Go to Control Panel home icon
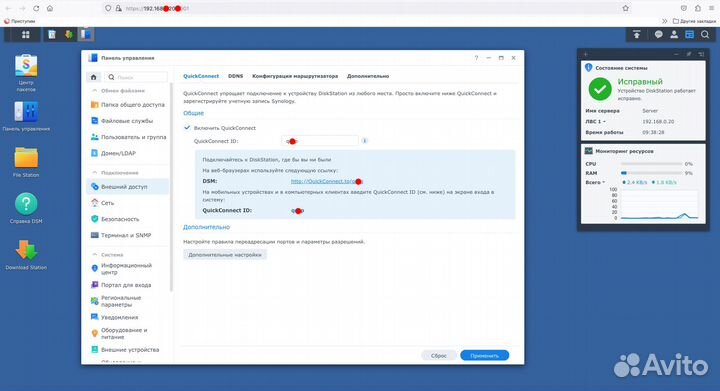Screen dimensions: 720x391 (94, 77)
